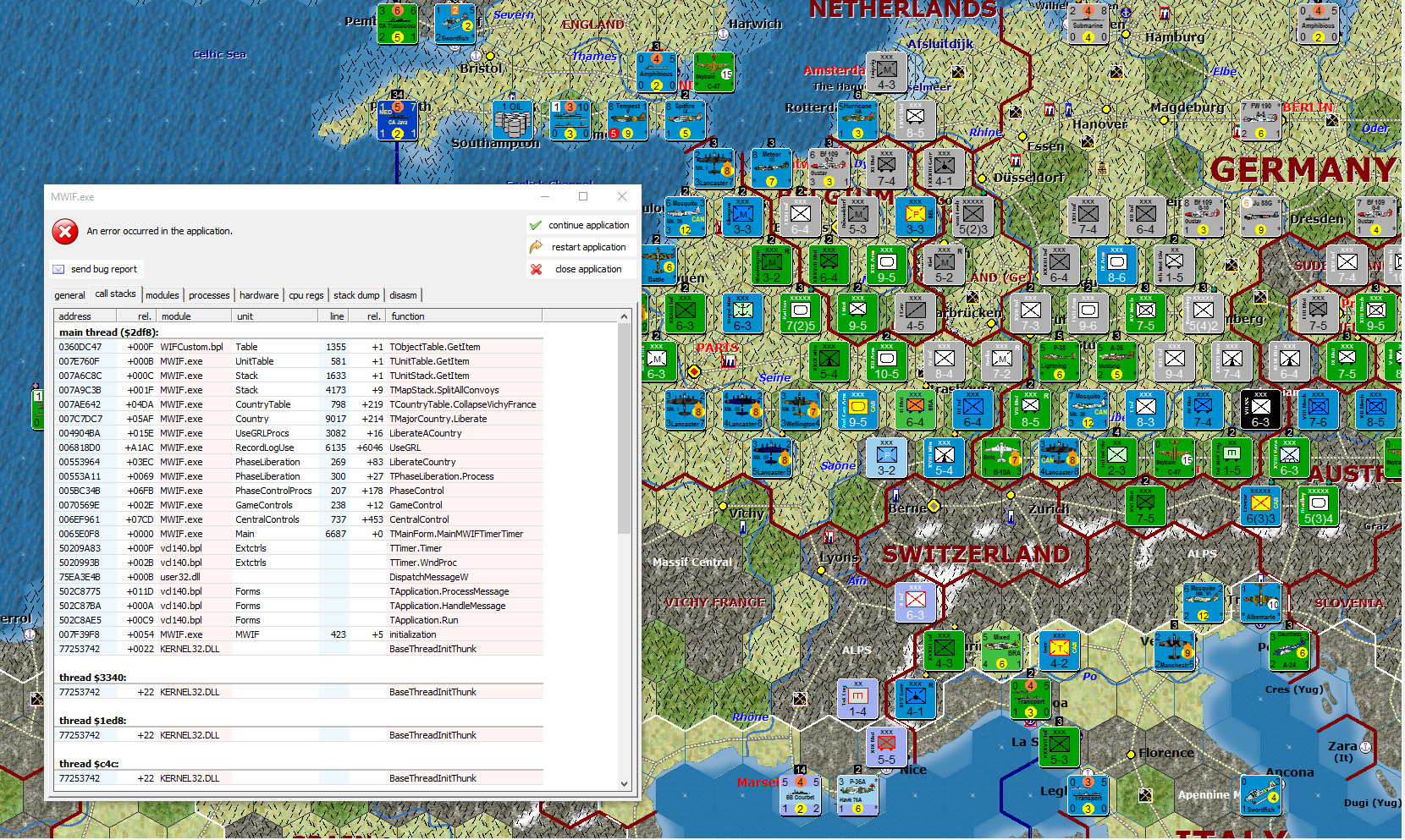The image size is (1405, 840).
Task: Open the general tab
Action: tap(69, 295)
